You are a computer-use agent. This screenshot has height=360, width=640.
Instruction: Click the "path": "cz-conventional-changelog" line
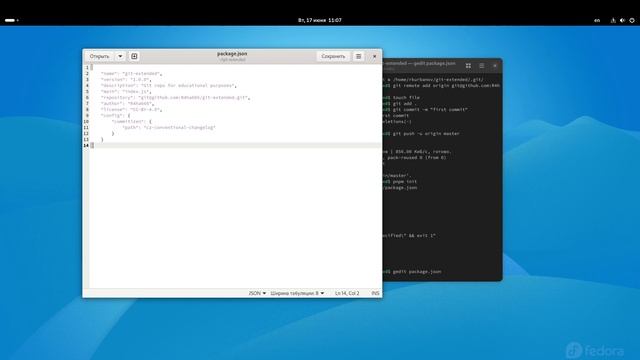click(169, 127)
